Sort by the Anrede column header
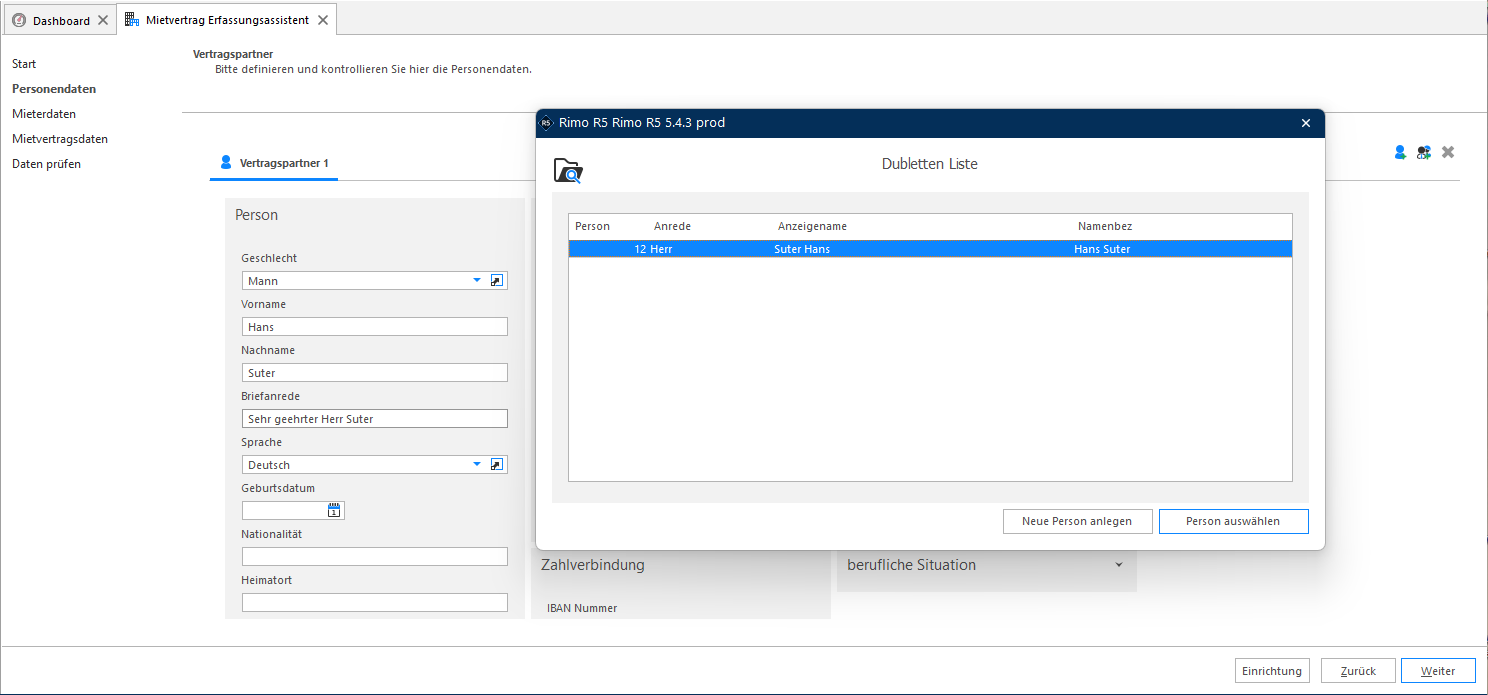 tap(672, 226)
